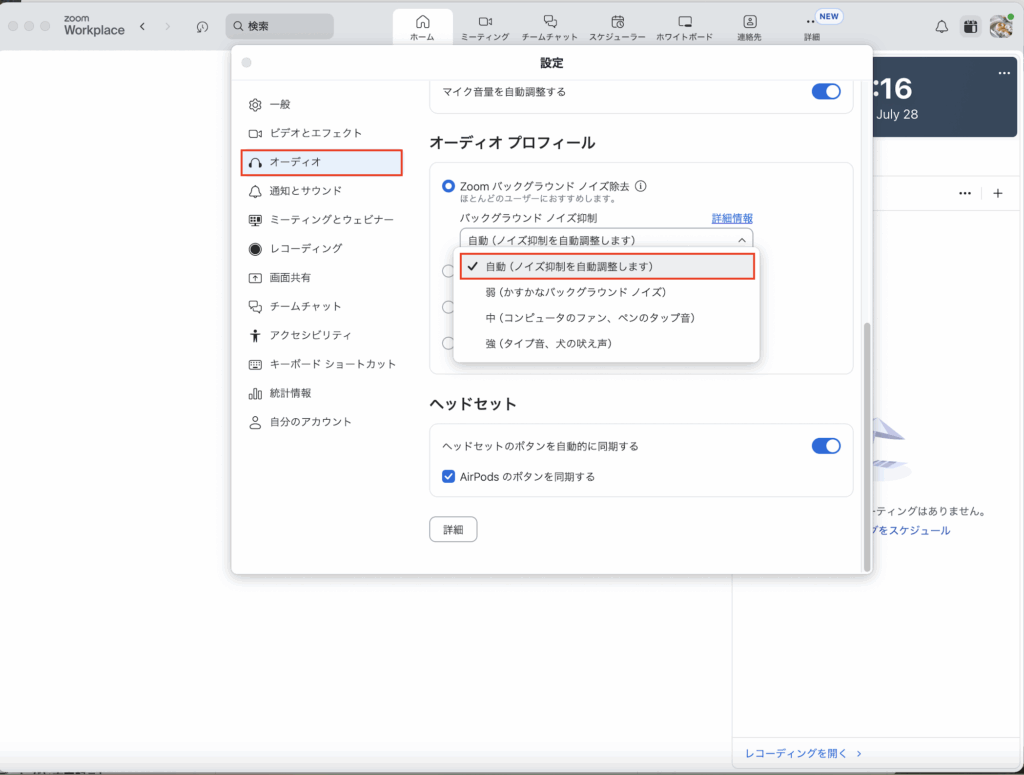
Task: Click the settings panel vertical scrollbar
Action: coord(867,447)
